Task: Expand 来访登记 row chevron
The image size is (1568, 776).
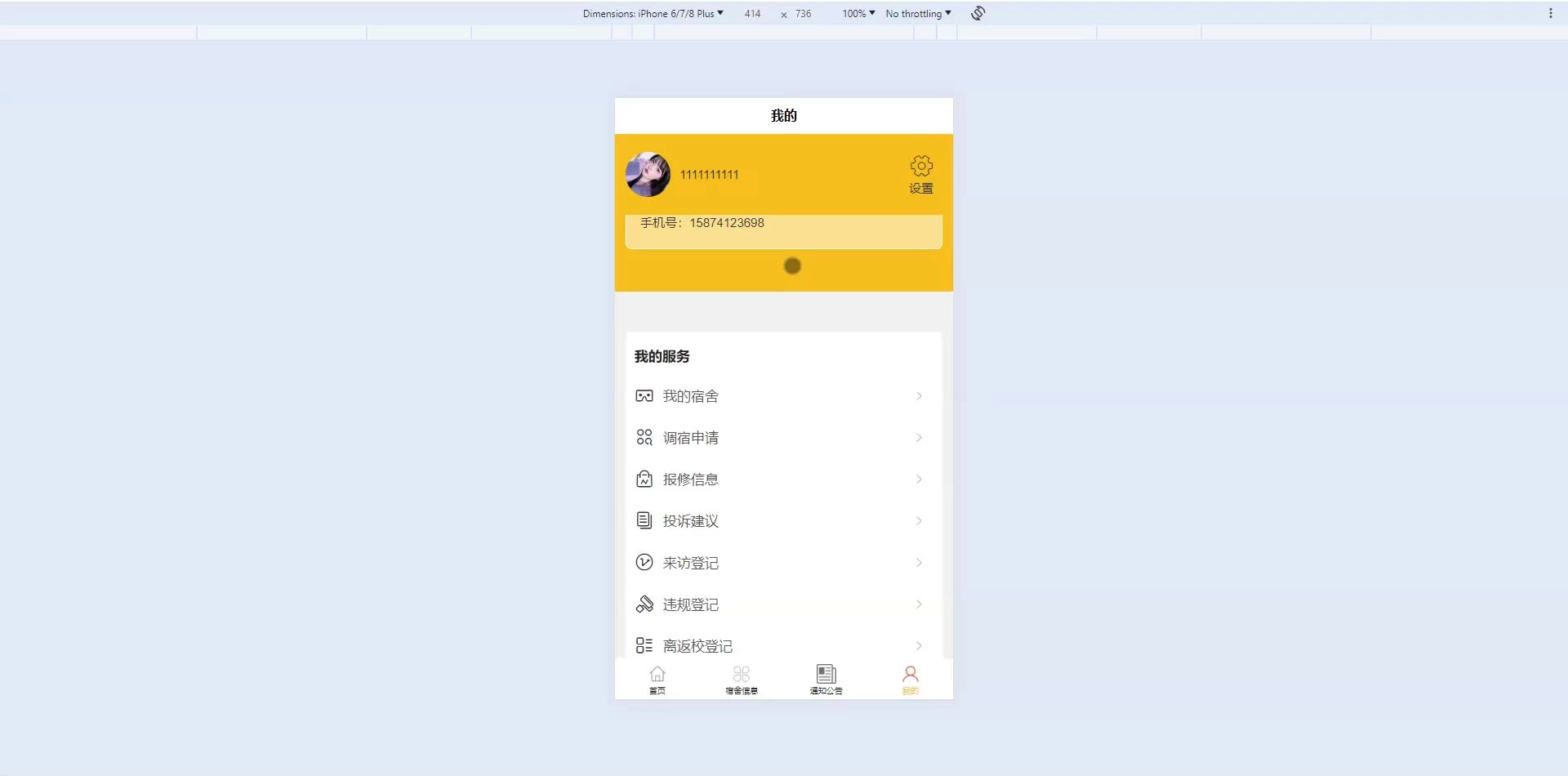Action: 919,563
